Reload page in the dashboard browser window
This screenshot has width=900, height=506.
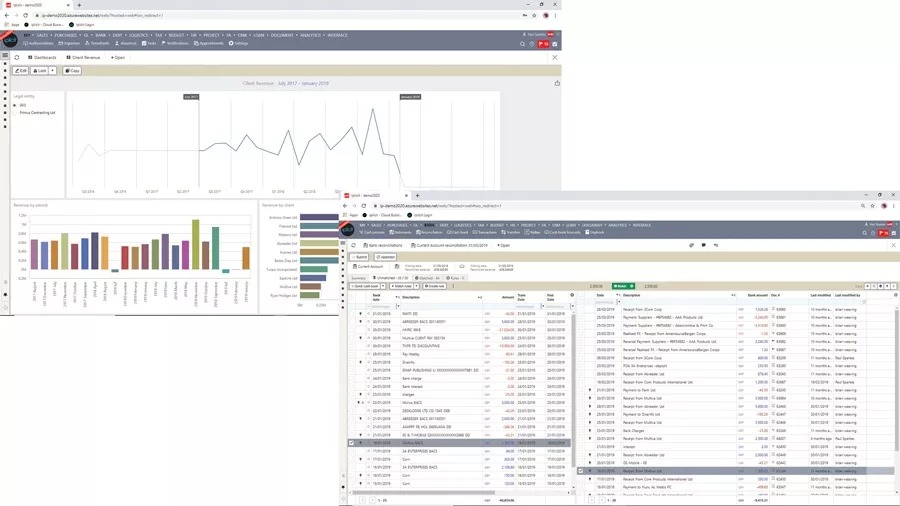[x=25, y=15]
